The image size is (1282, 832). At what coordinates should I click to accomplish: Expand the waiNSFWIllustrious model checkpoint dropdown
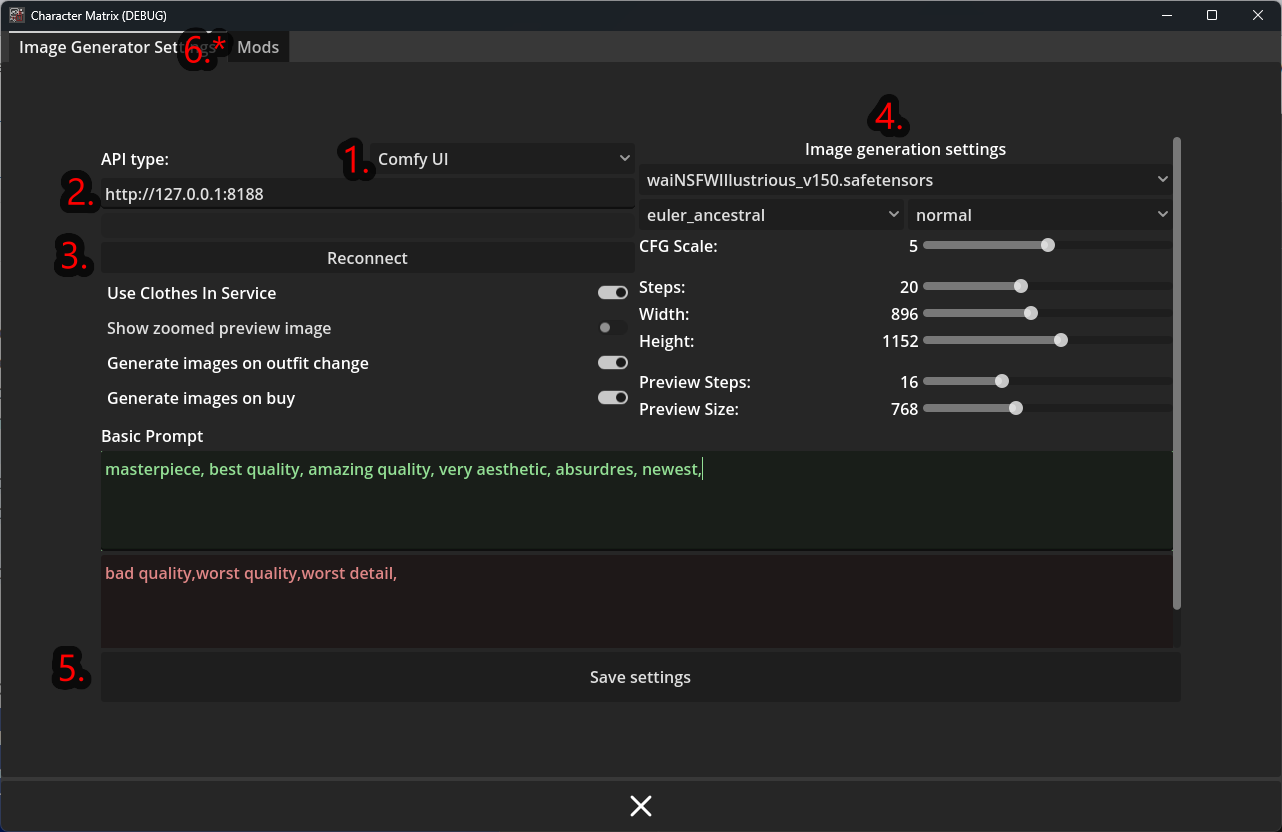point(904,181)
